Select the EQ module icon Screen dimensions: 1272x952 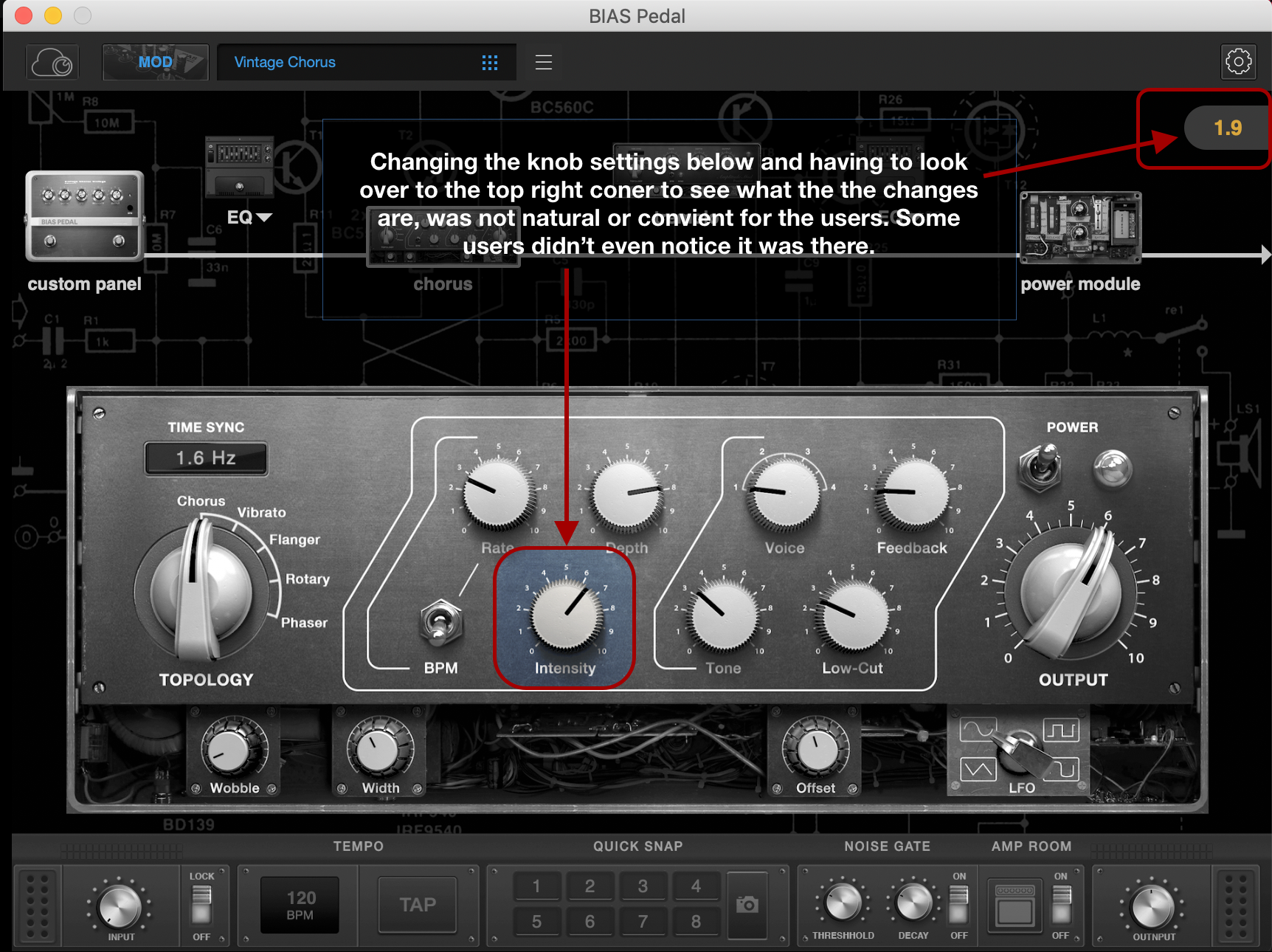(239, 167)
